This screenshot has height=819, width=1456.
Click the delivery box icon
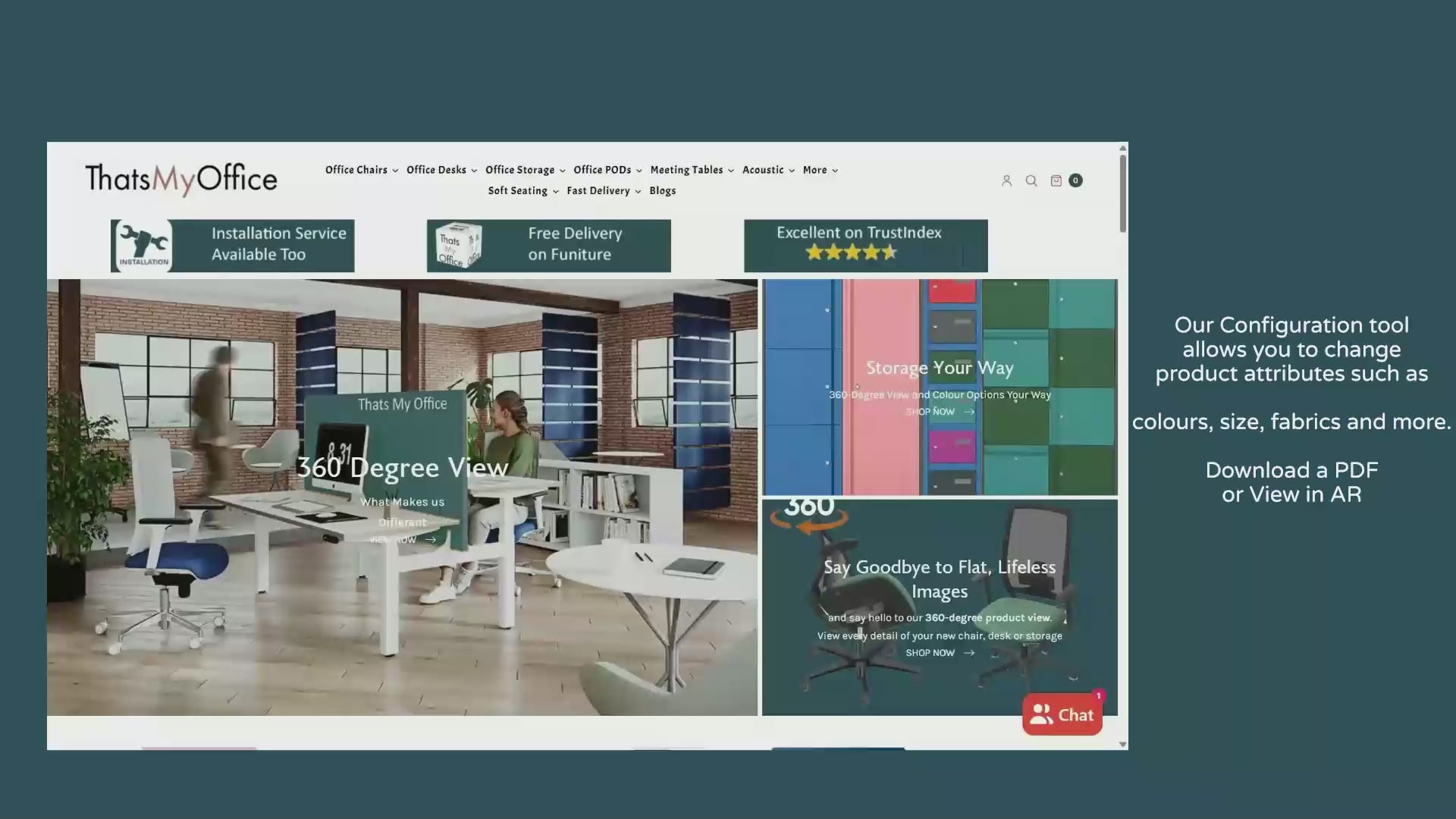point(458,246)
